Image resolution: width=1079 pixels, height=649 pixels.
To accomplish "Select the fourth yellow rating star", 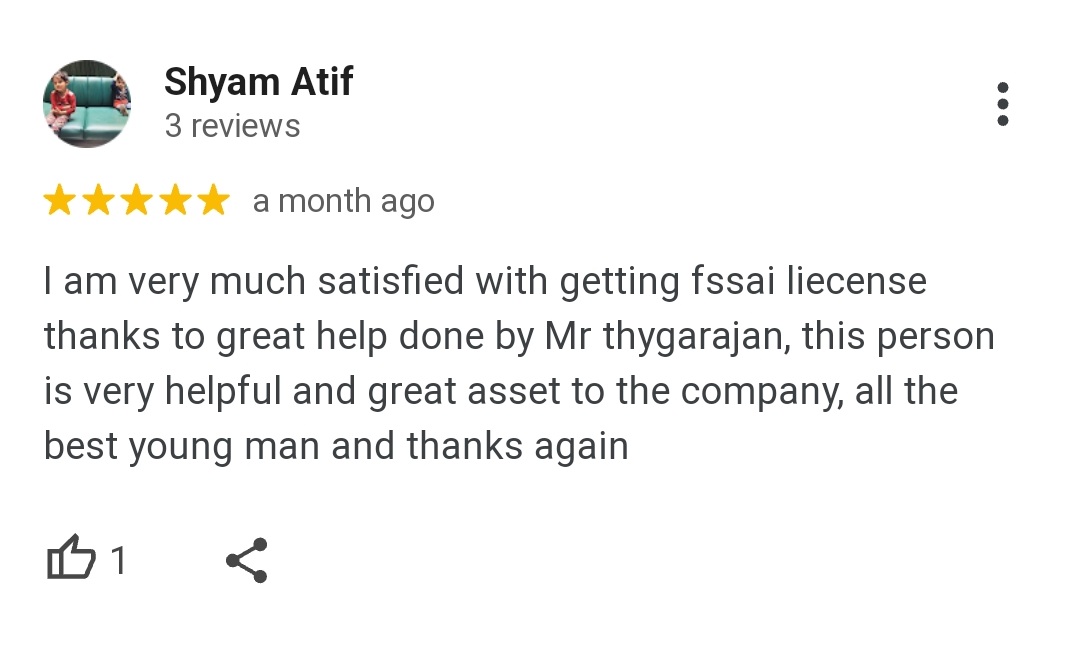I will point(175,200).
